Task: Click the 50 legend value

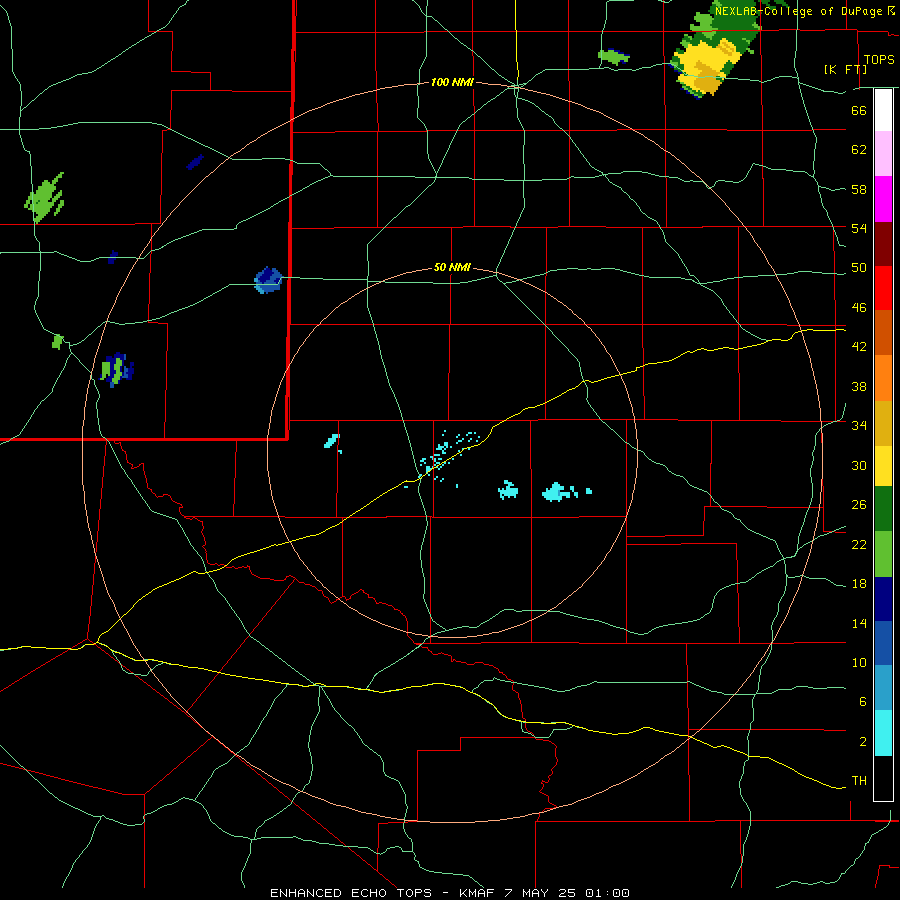Action: (859, 268)
